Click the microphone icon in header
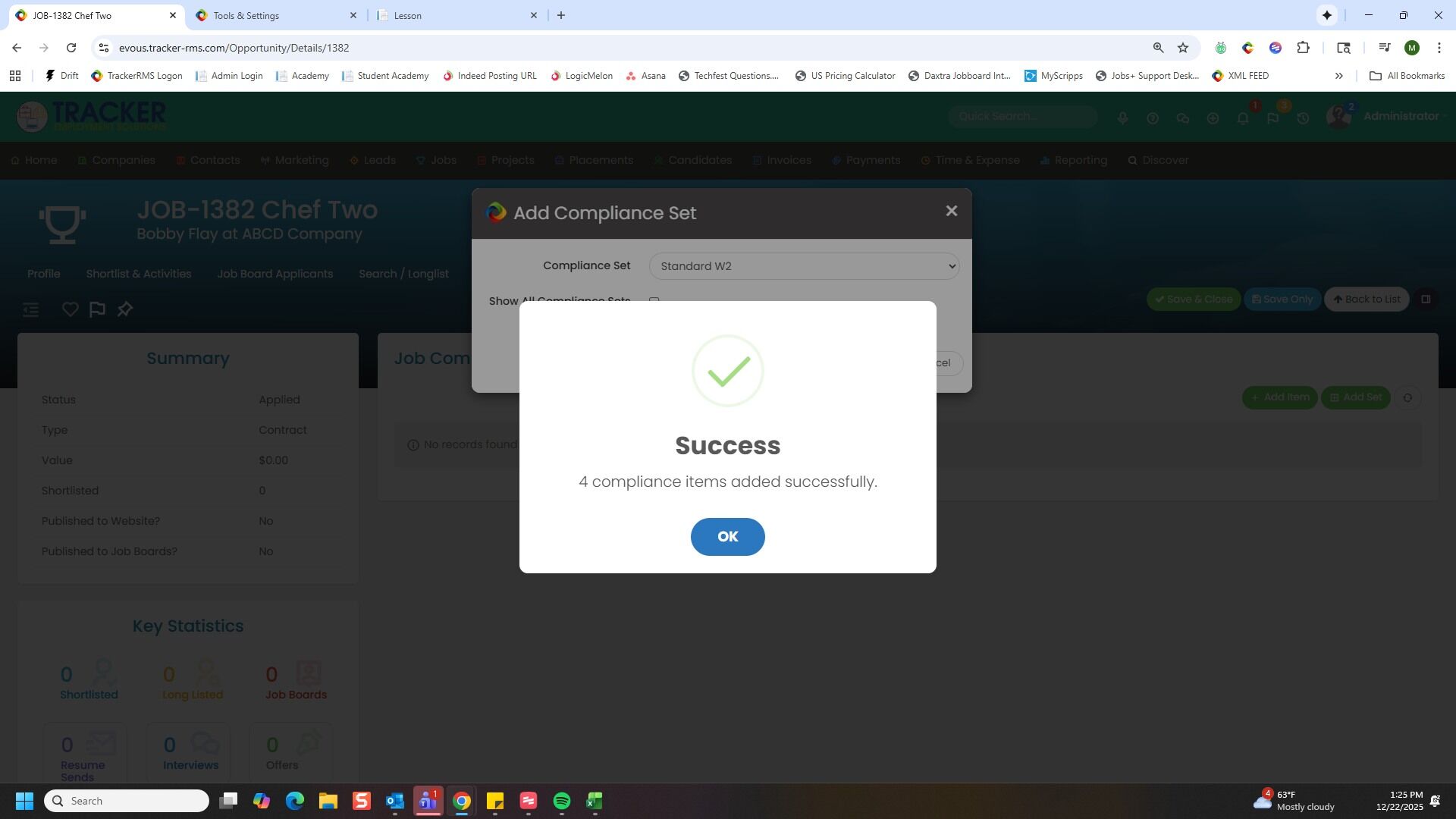Screen dimensions: 1456x819 [1122, 118]
